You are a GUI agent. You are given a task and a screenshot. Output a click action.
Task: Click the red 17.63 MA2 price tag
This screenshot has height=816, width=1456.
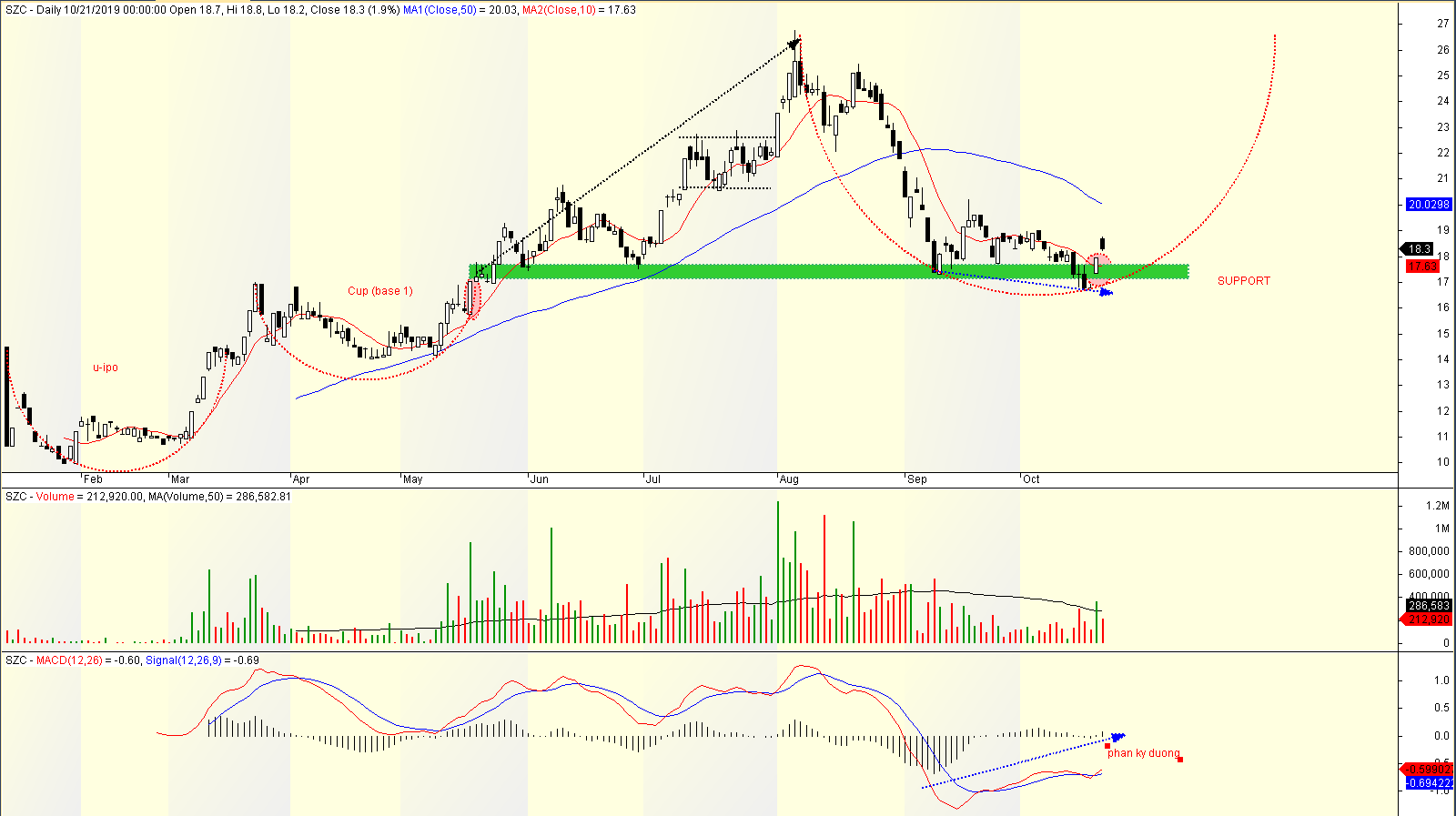click(x=1422, y=267)
